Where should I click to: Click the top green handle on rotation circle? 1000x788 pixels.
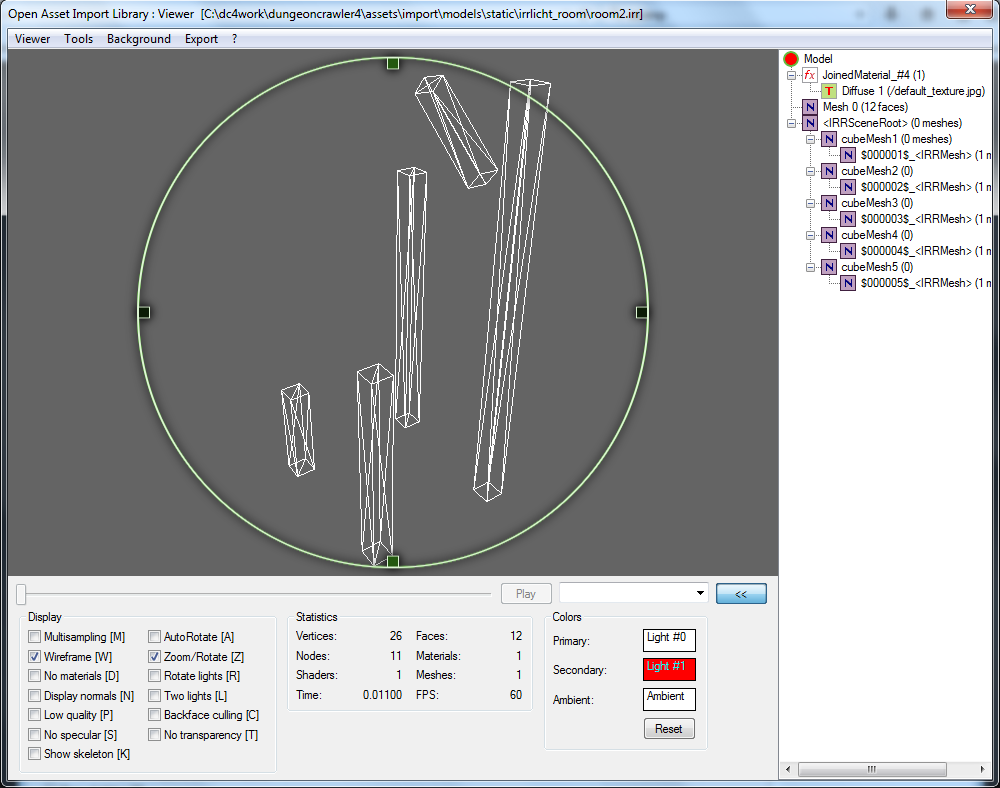point(393,63)
